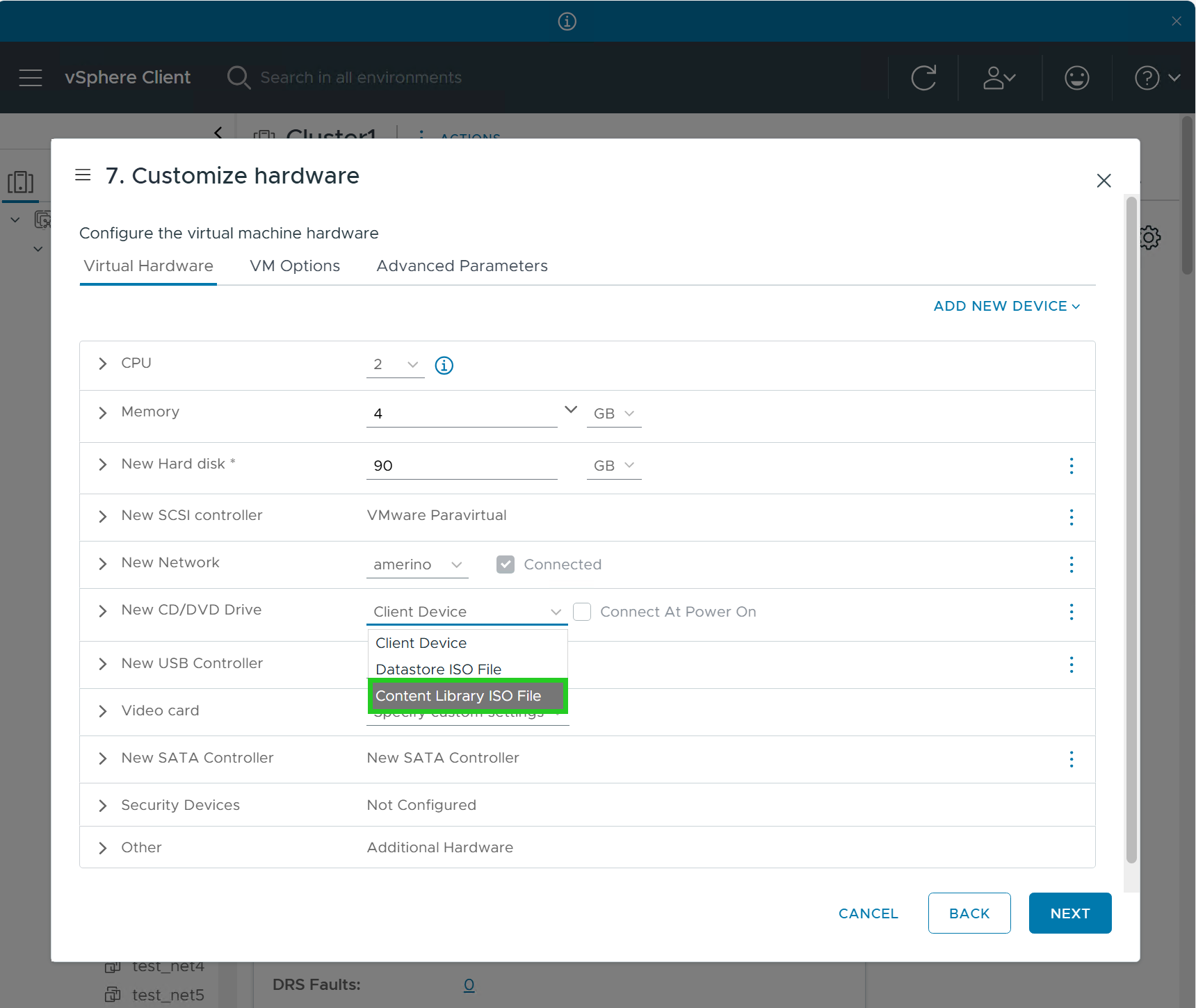Screen dimensions: 1196x1008
Task: Open the Advanced Parameters tab
Action: 462,266
